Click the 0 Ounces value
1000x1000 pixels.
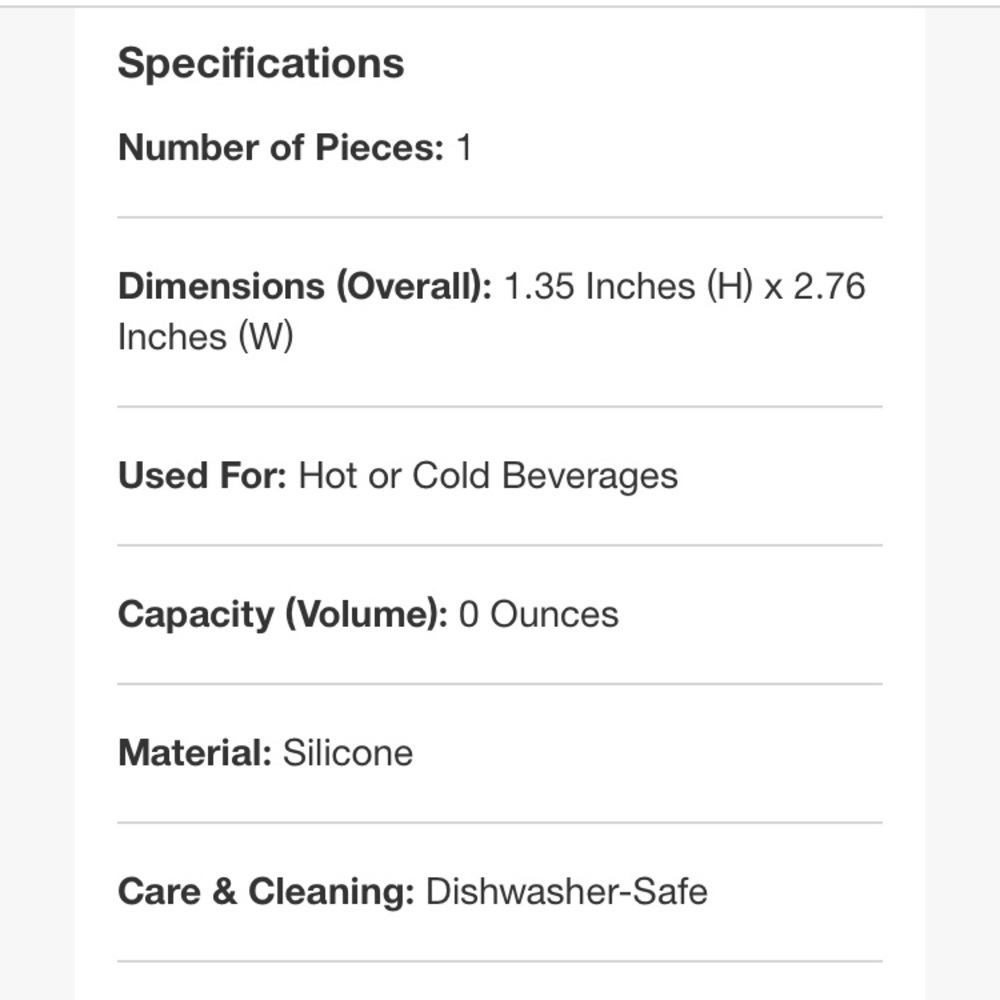(x=539, y=615)
